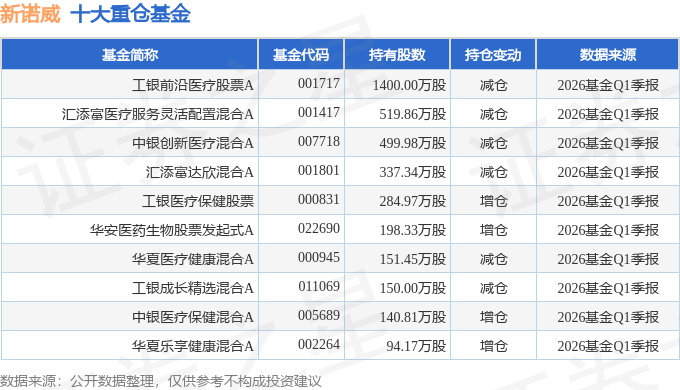Image resolution: width=680 pixels, height=390 pixels.
Task: Click 2026基金Q1季报 in the 005689 row
Action: [608, 317]
